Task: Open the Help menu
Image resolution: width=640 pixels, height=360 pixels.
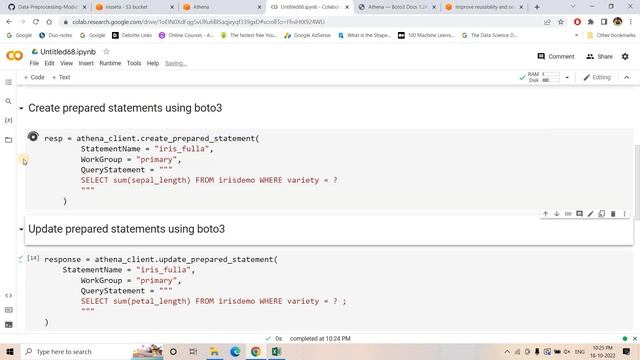Action: pos(153,63)
